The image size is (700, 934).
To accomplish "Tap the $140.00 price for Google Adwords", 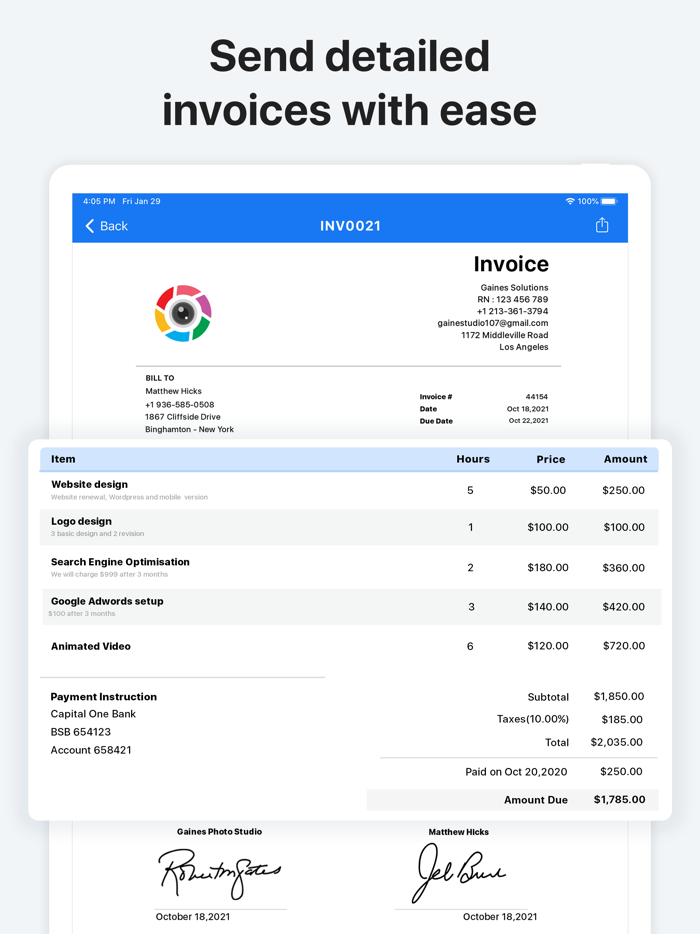I will pyautogui.click(x=548, y=607).
